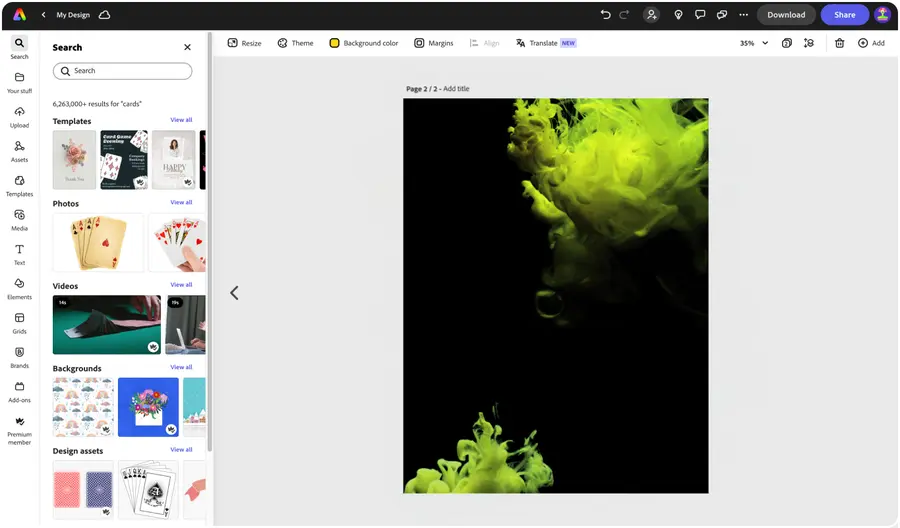Select the four aces playing cards photo
This screenshot has height=528, width=900.
(98, 242)
